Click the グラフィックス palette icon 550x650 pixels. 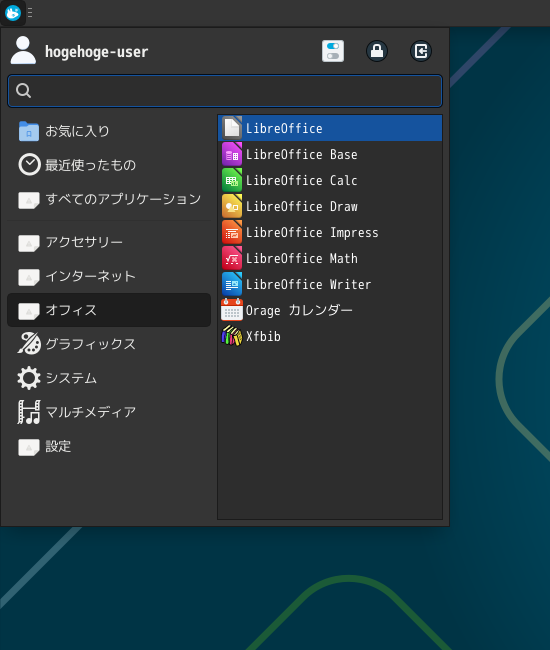click(x=29, y=344)
